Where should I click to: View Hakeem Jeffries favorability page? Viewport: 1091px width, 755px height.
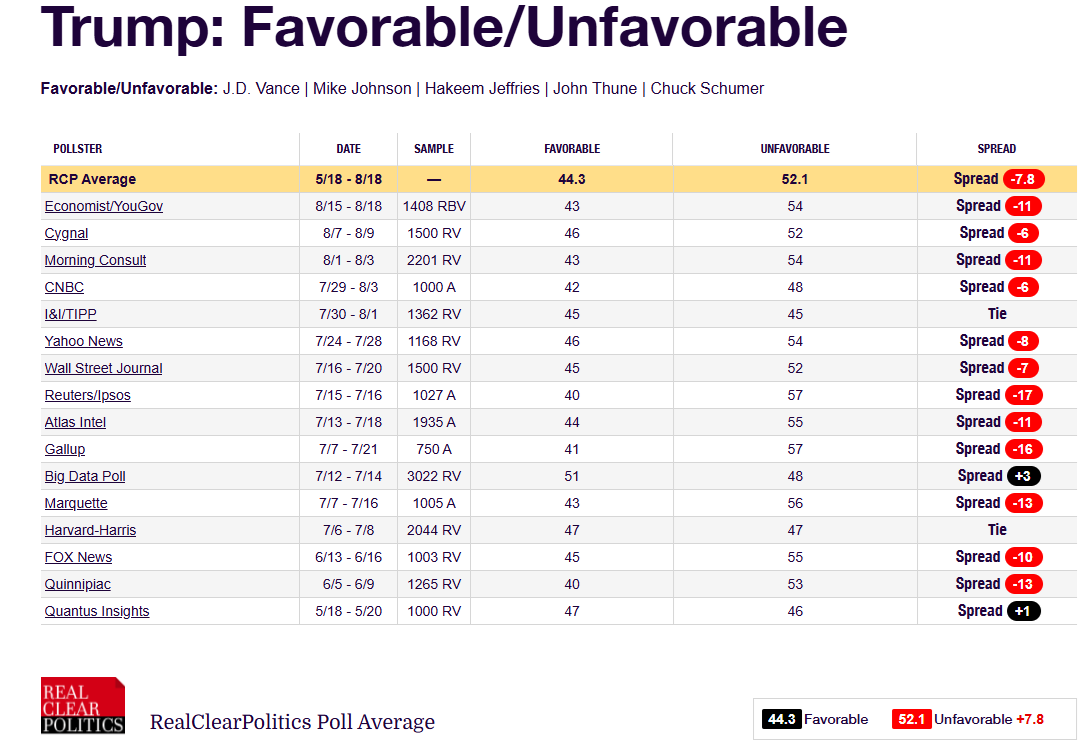(482, 88)
